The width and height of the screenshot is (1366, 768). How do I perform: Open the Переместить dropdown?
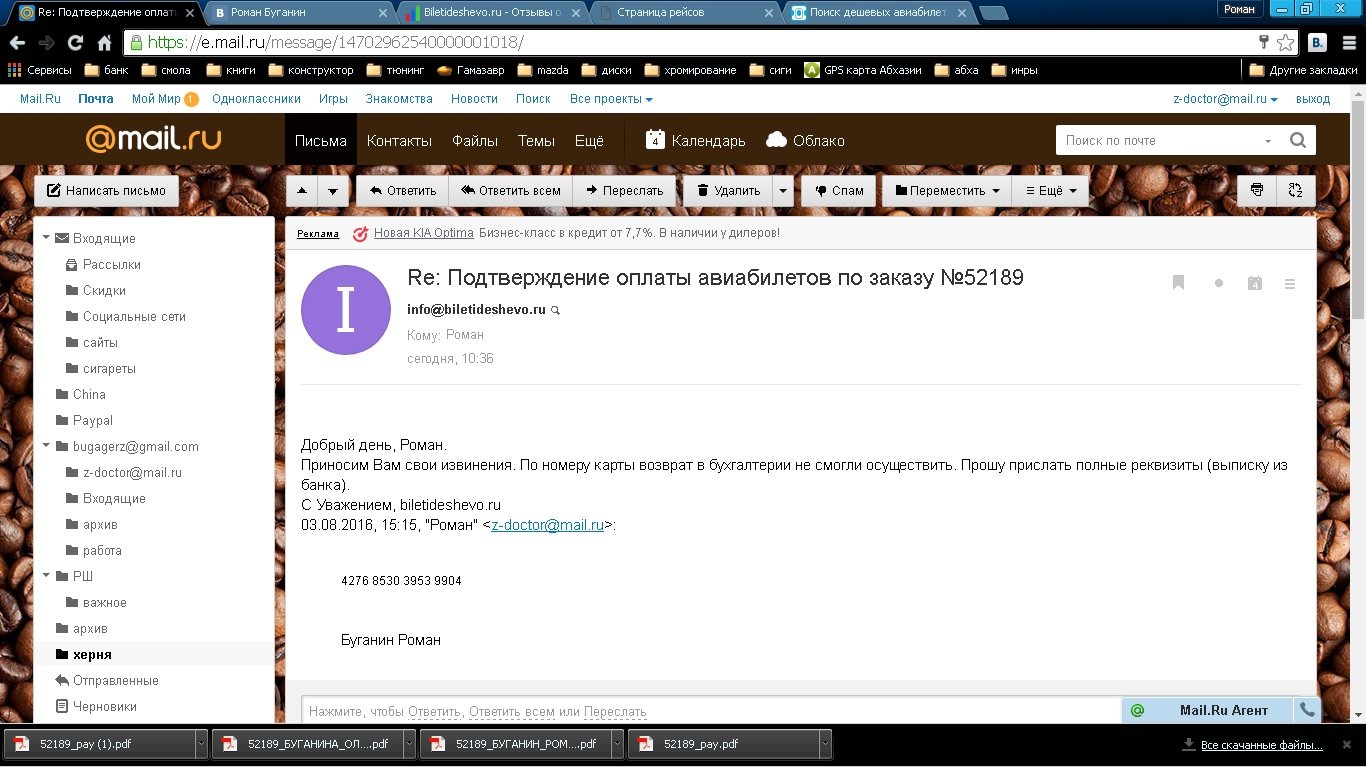click(947, 190)
